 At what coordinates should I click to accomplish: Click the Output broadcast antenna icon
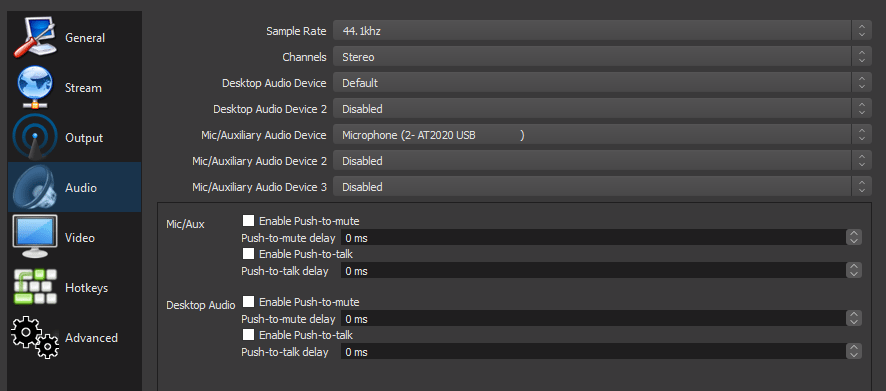pos(34,138)
